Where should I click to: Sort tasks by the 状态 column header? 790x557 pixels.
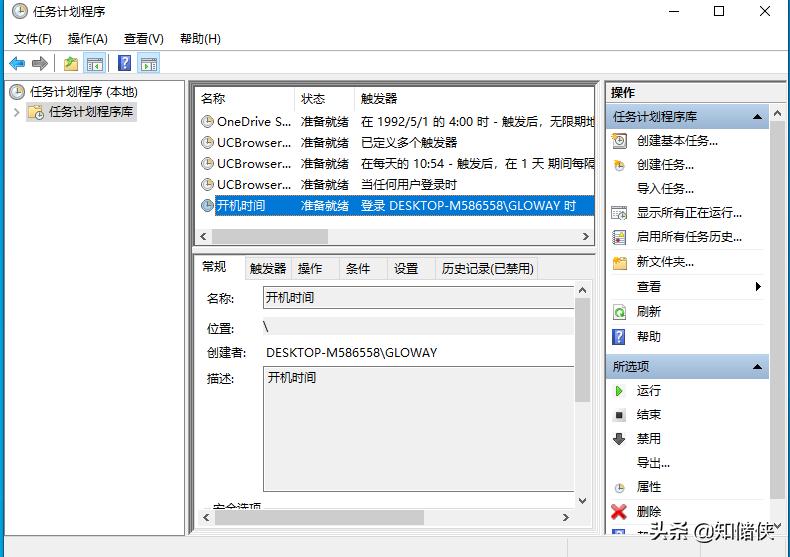[x=324, y=99]
